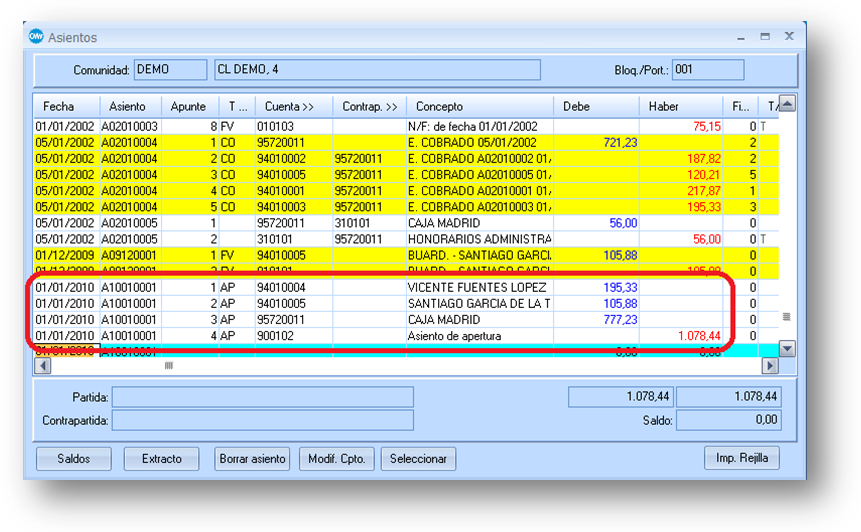
Task: Click into the Partida field
Action: pos(262,397)
